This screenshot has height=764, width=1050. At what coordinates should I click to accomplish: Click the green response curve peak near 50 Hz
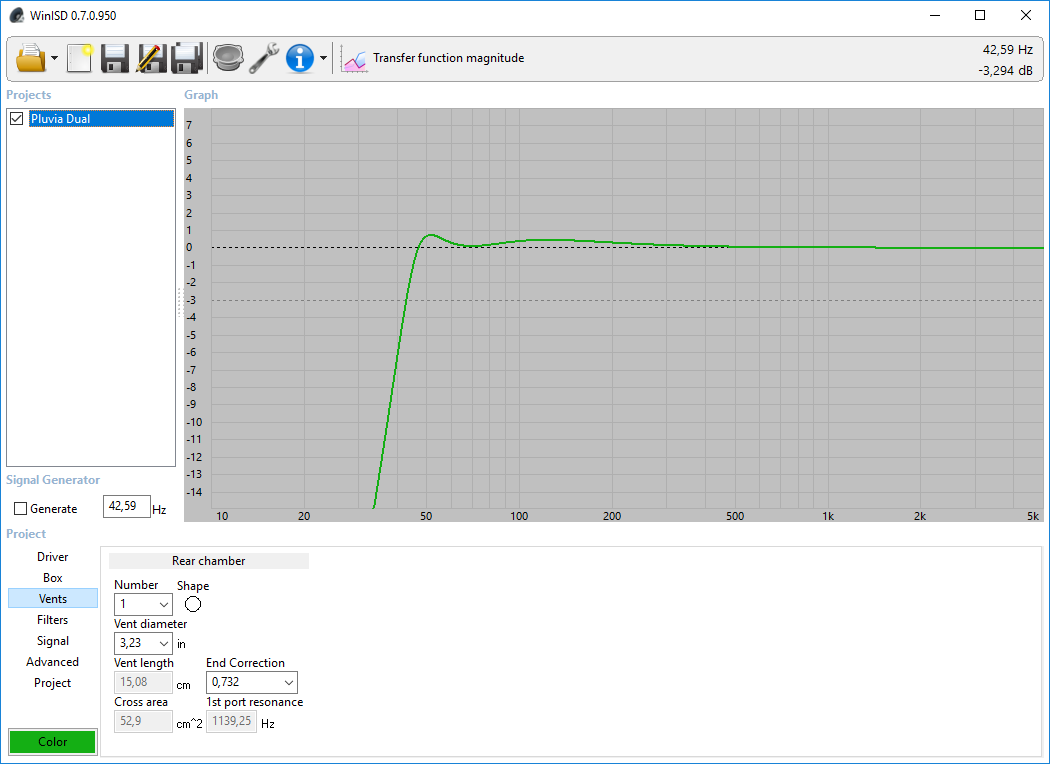click(x=429, y=235)
